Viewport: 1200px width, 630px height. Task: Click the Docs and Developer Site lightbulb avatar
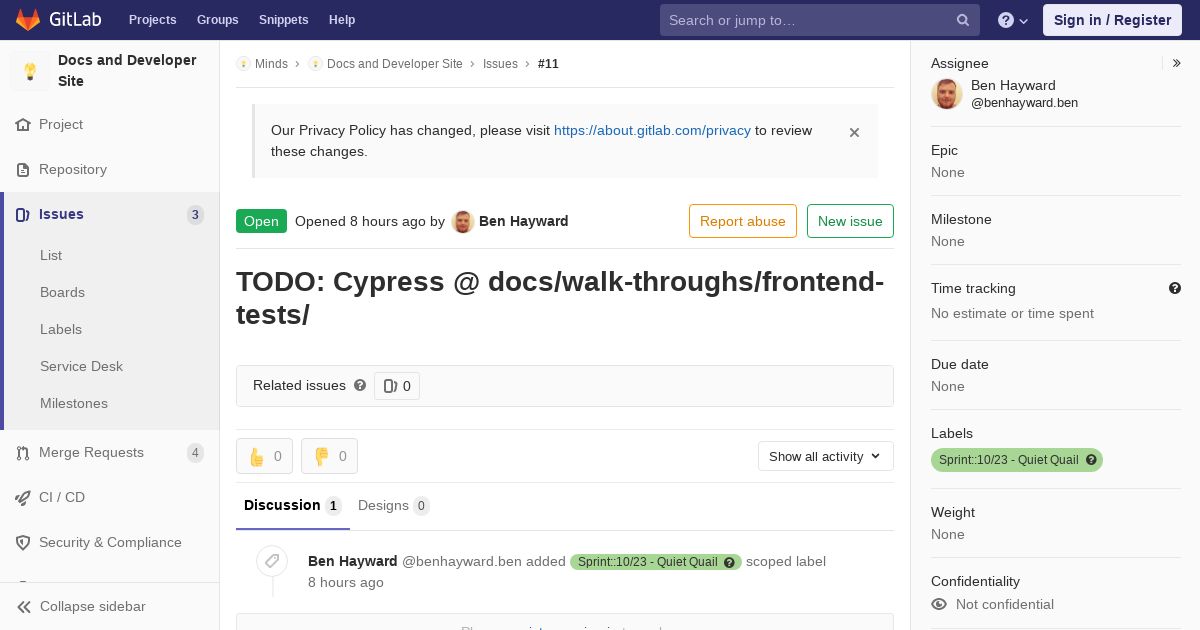(x=30, y=71)
